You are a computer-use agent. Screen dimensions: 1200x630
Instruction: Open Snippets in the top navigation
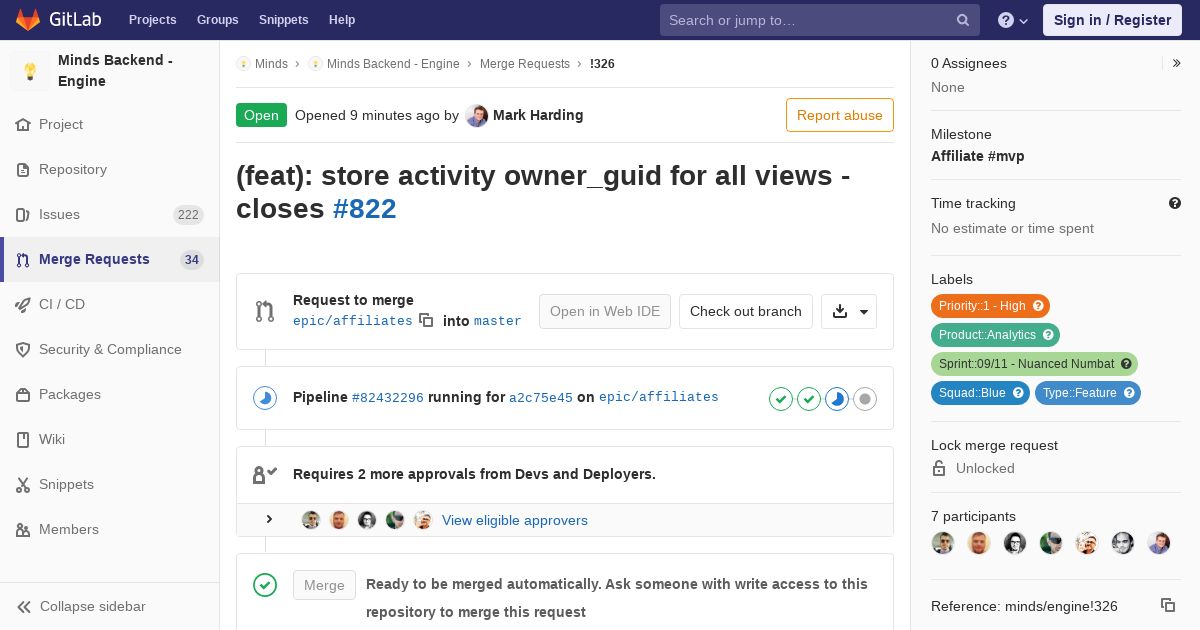[283, 20]
